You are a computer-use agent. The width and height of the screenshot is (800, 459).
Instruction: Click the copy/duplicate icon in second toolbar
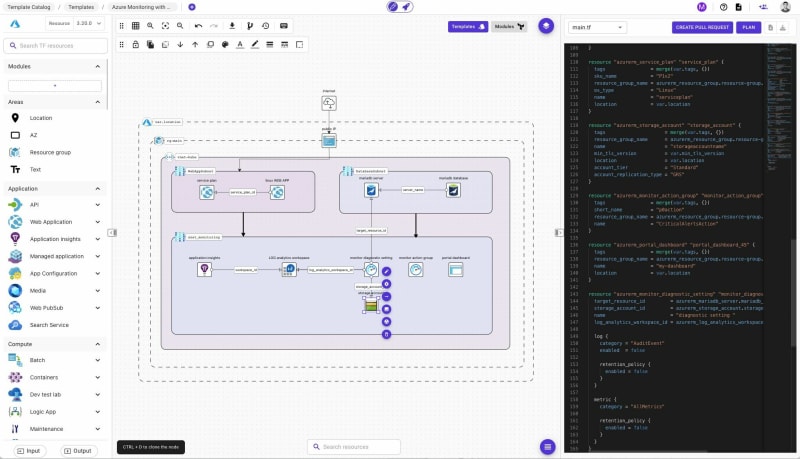coord(151,44)
